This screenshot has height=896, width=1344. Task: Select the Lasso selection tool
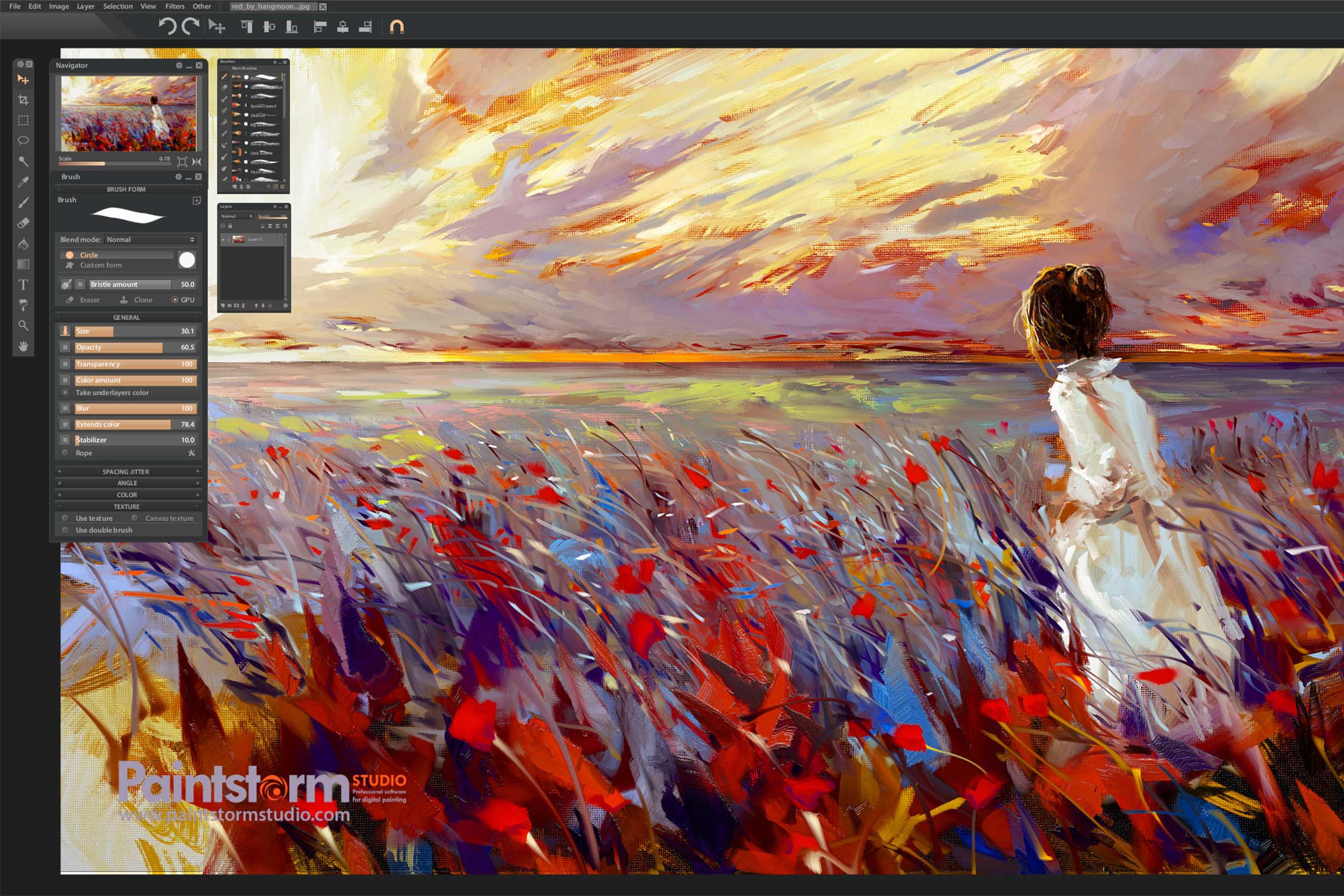[23, 141]
